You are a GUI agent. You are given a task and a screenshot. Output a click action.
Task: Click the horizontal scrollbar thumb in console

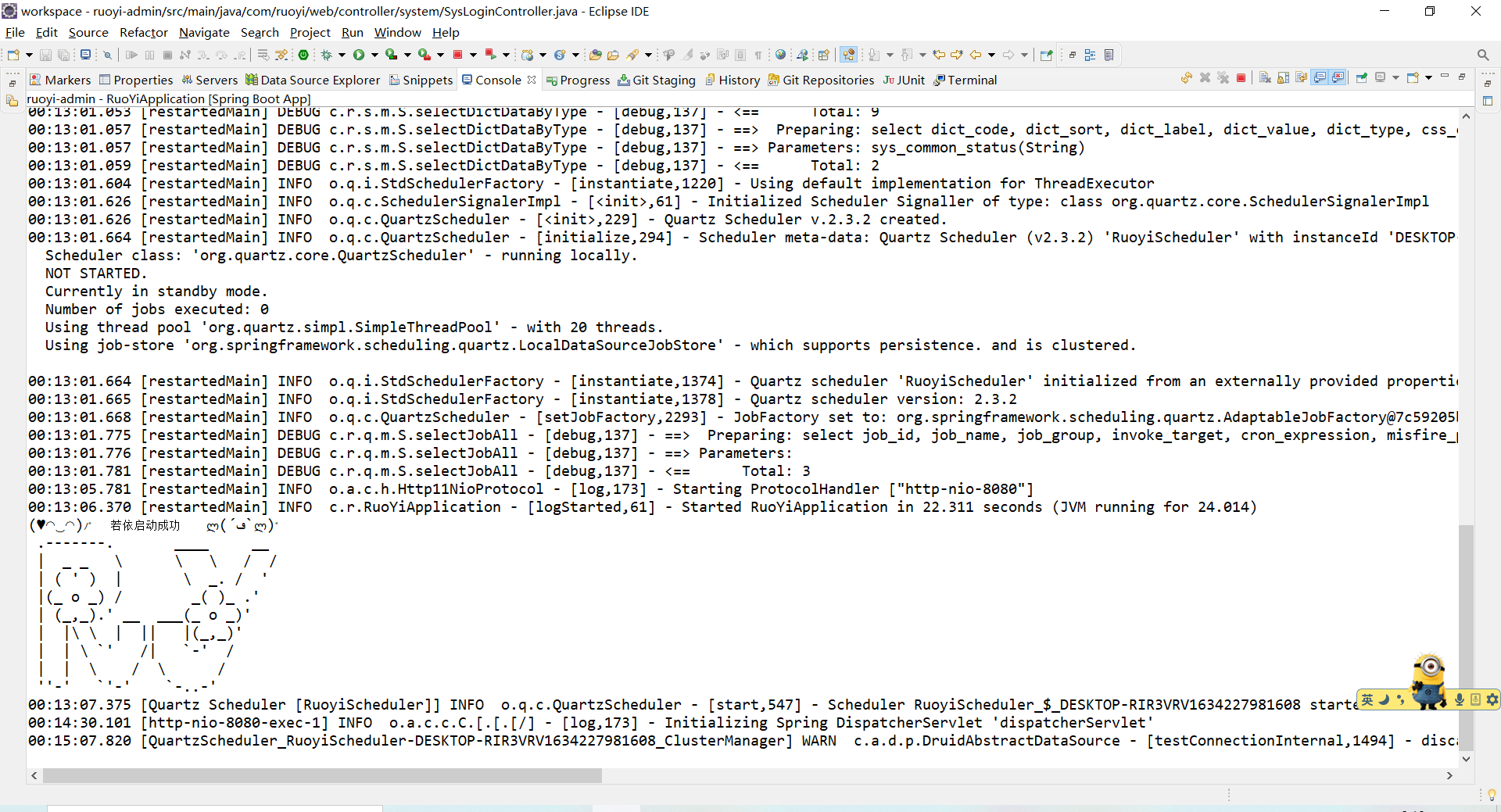[322, 776]
